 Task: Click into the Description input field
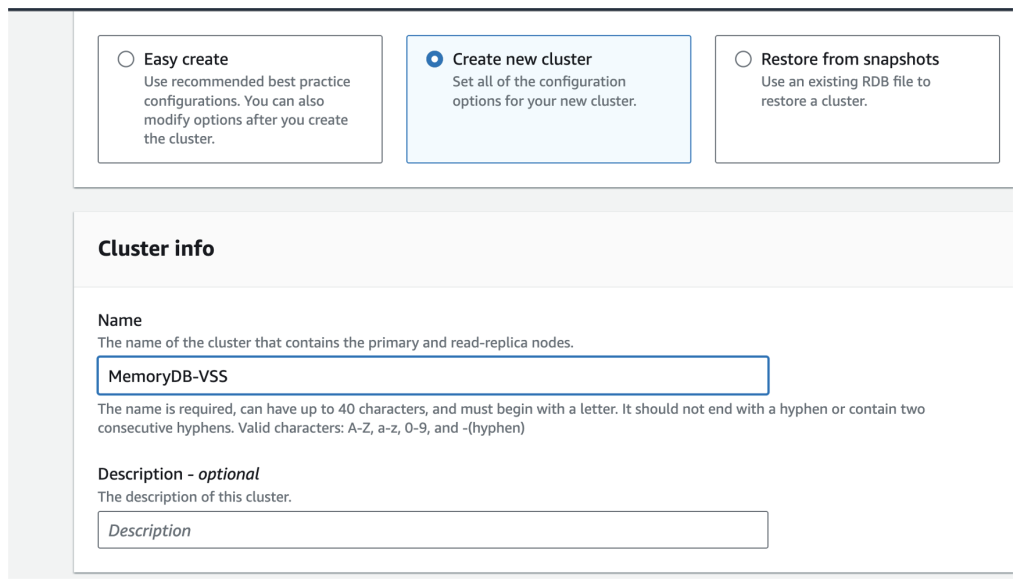(x=432, y=530)
